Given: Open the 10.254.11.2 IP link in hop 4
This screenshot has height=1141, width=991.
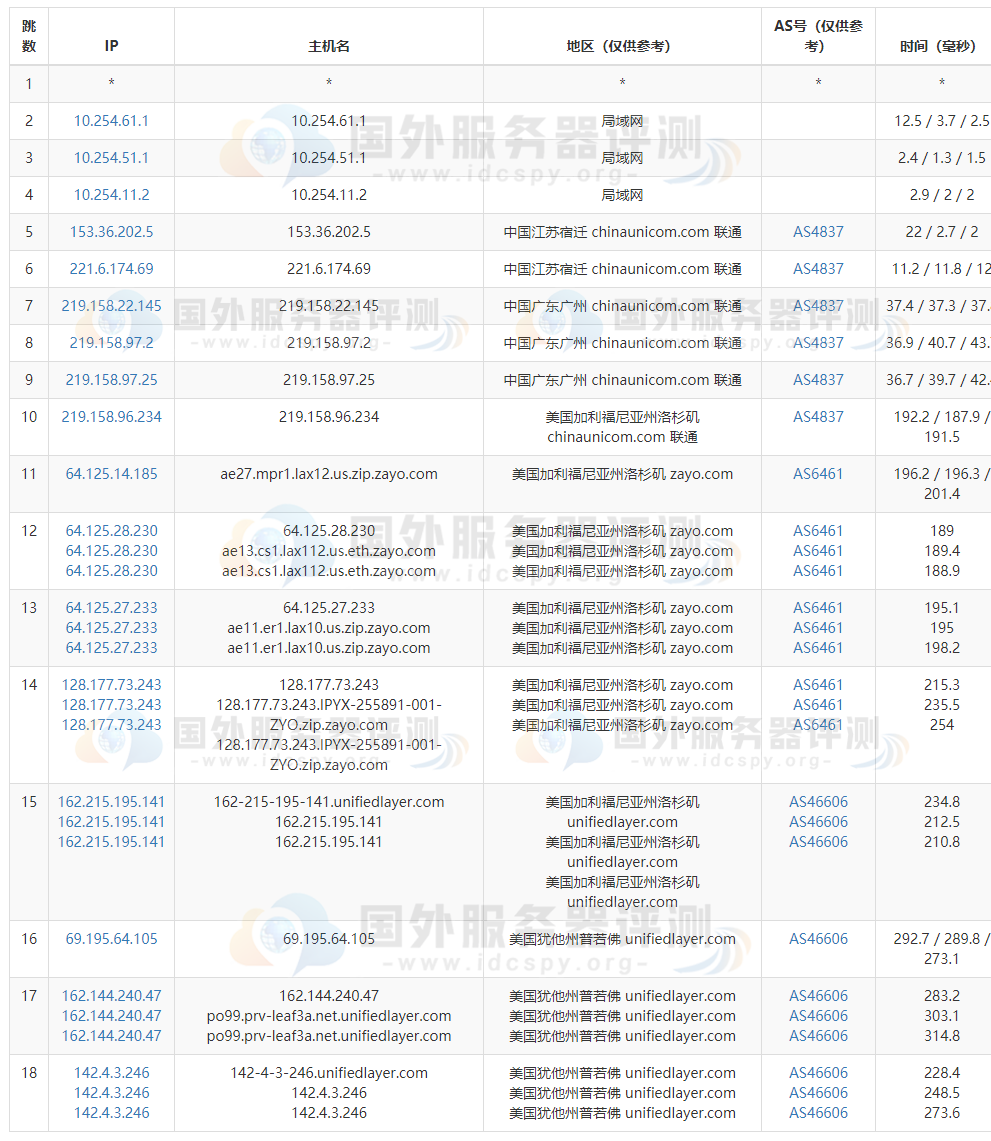Looking at the screenshot, I should [111, 195].
